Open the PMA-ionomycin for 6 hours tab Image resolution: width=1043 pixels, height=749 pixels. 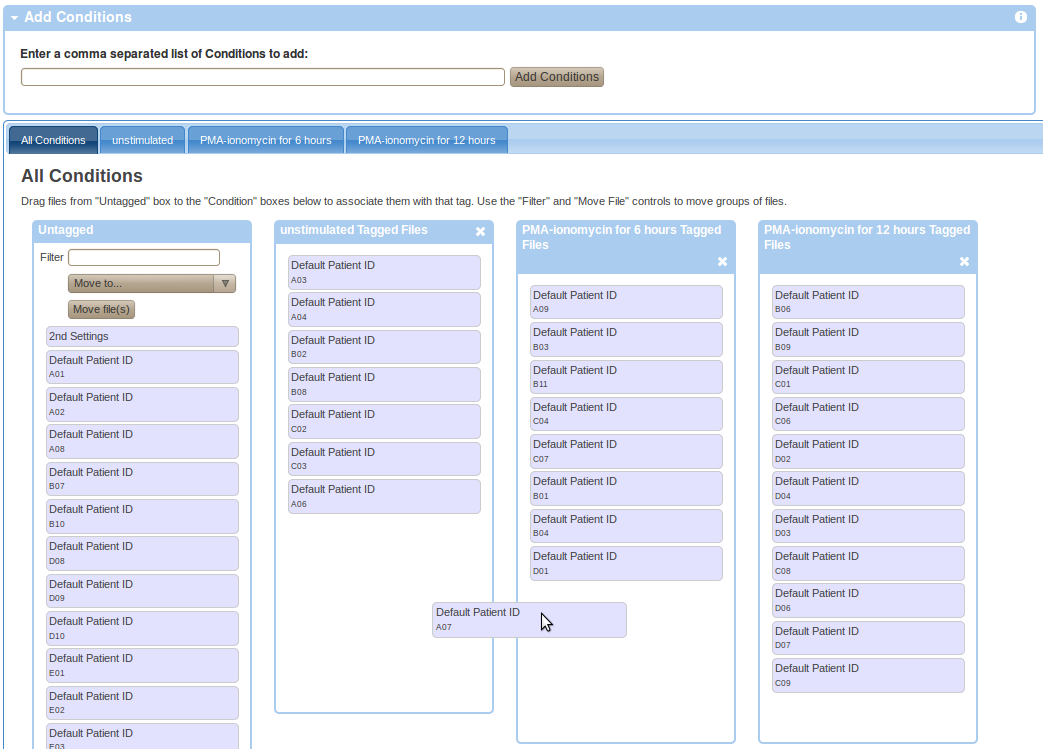pyautogui.click(x=265, y=140)
